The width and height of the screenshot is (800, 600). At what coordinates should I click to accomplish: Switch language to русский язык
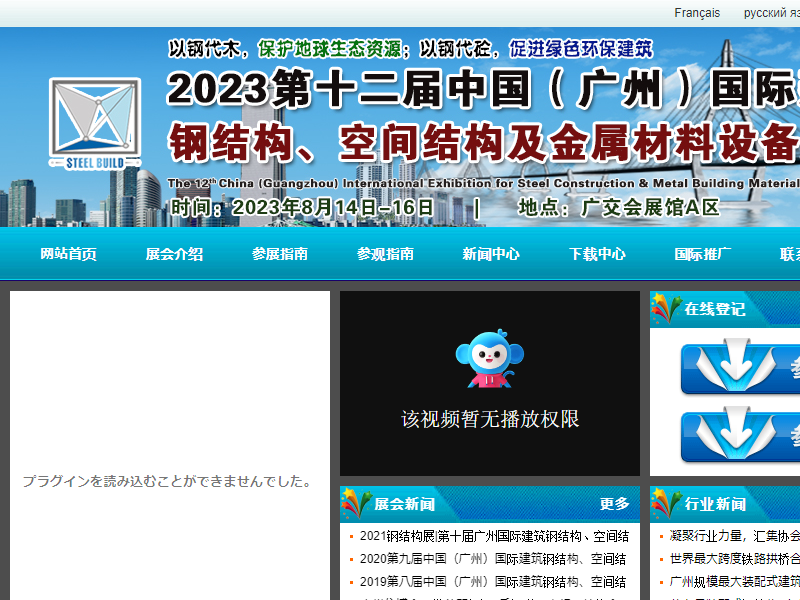tap(772, 13)
